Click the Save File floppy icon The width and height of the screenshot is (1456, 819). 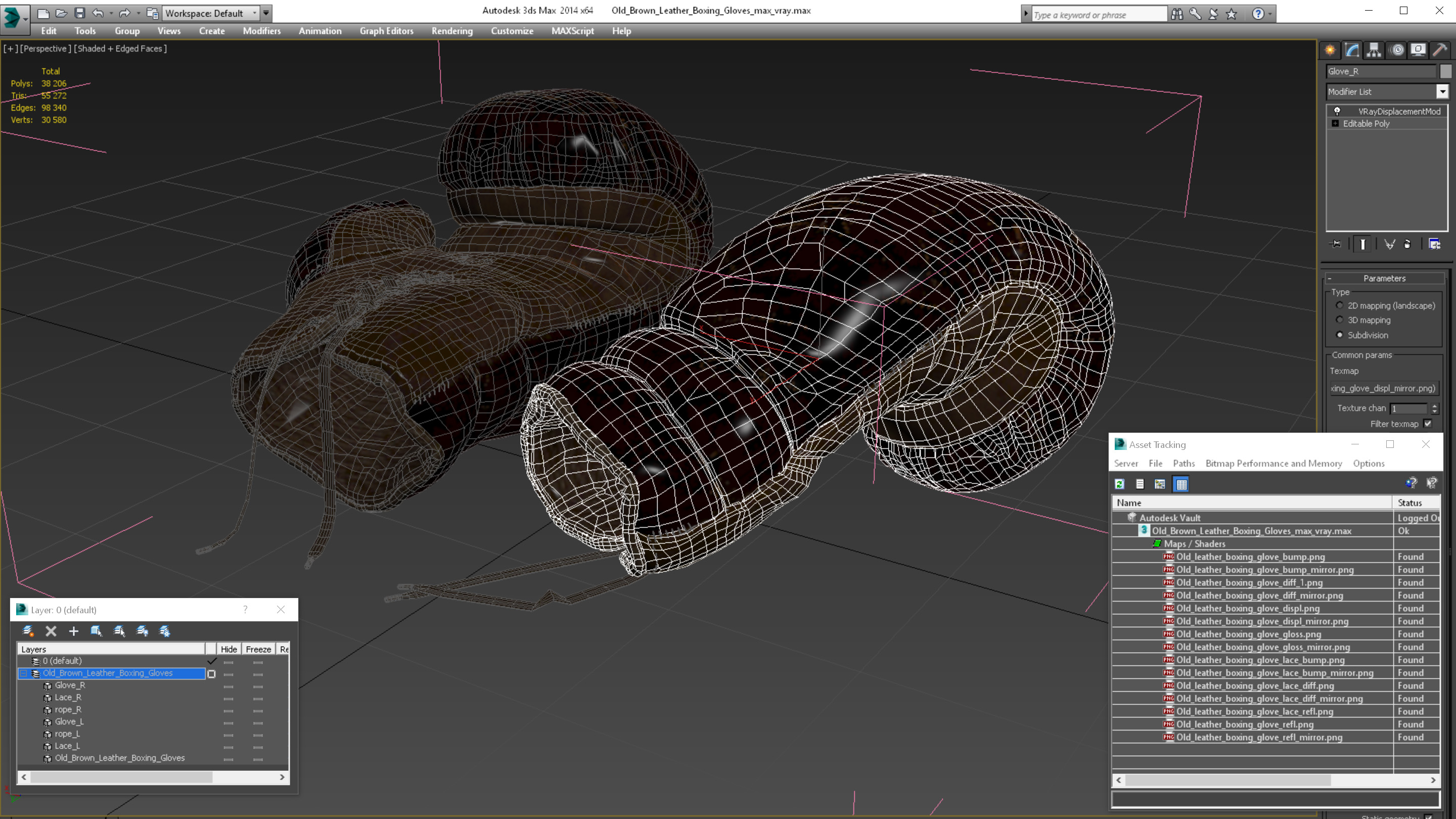(80, 13)
